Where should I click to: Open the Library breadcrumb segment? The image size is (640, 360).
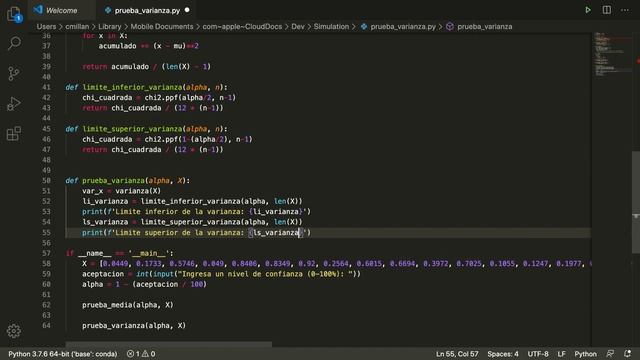(109, 27)
